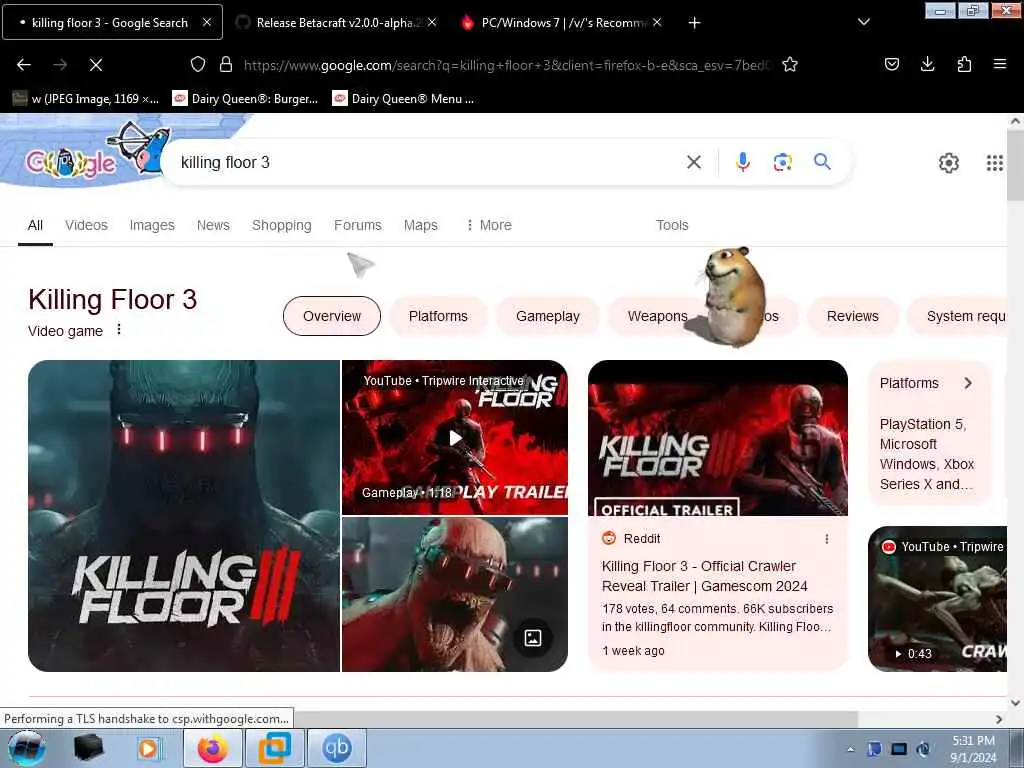Select the All results tab
Image resolution: width=1024 pixels, height=768 pixels.
(35, 225)
